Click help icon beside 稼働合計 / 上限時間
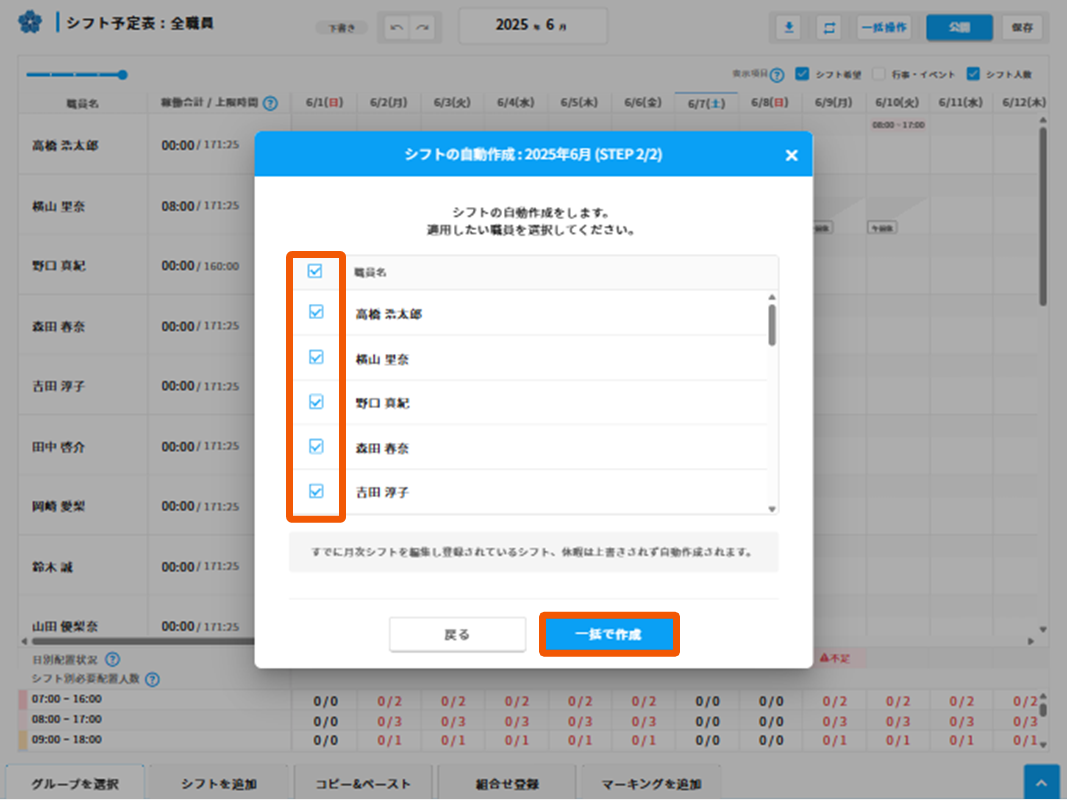The width and height of the screenshot is (1067, 800). (x=270, y=103)
